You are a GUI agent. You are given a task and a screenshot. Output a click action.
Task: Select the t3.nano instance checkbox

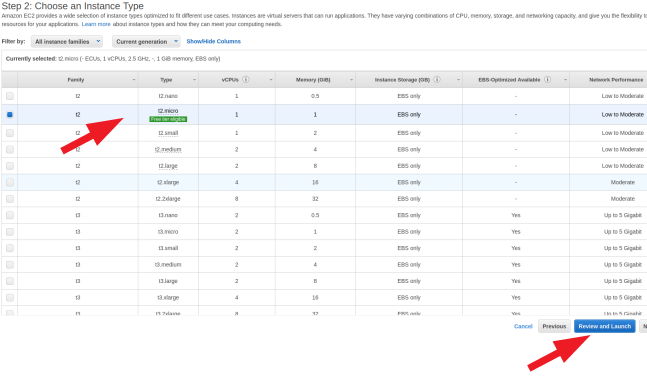point(10,215)
